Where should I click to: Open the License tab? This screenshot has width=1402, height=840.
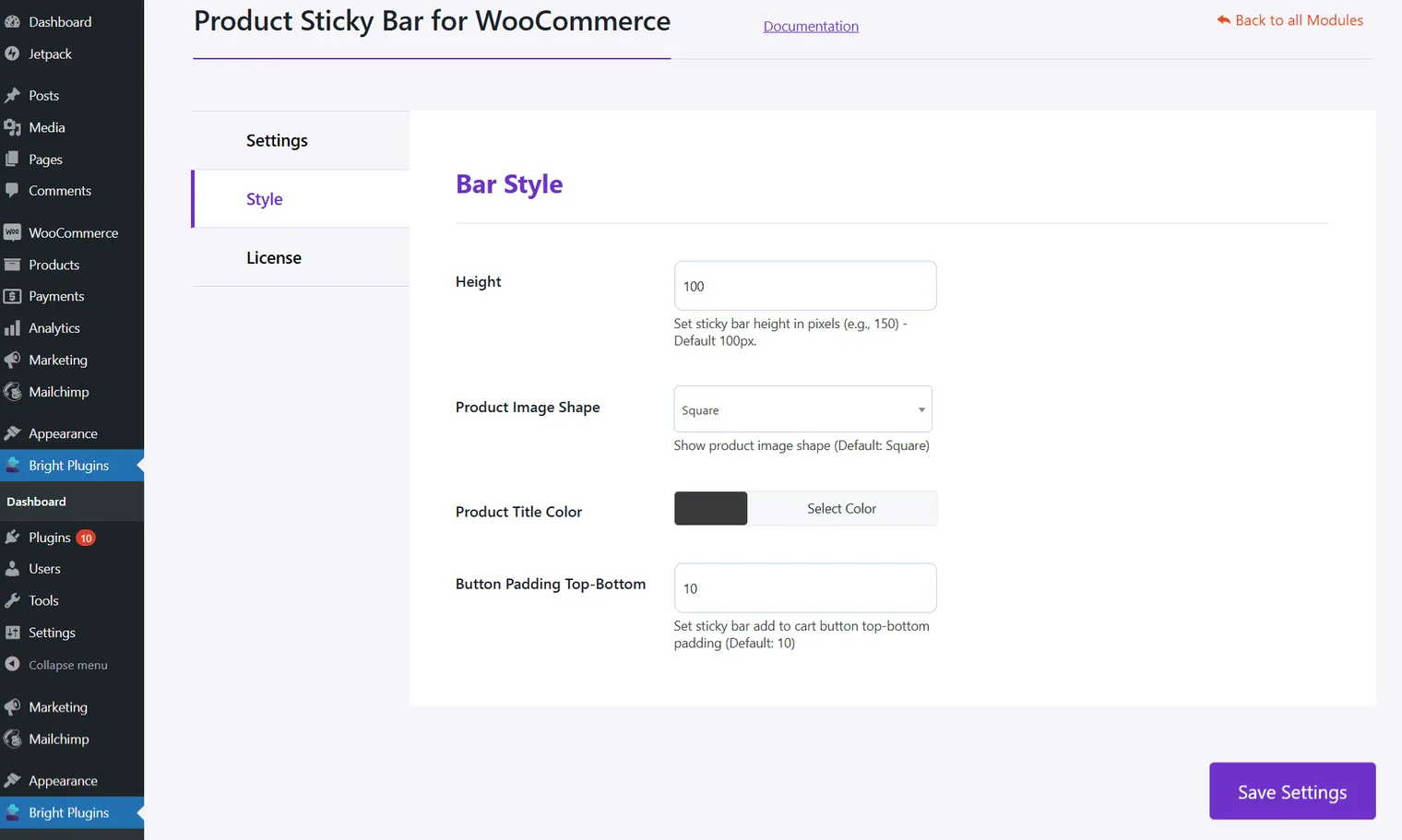pos(301,258)
